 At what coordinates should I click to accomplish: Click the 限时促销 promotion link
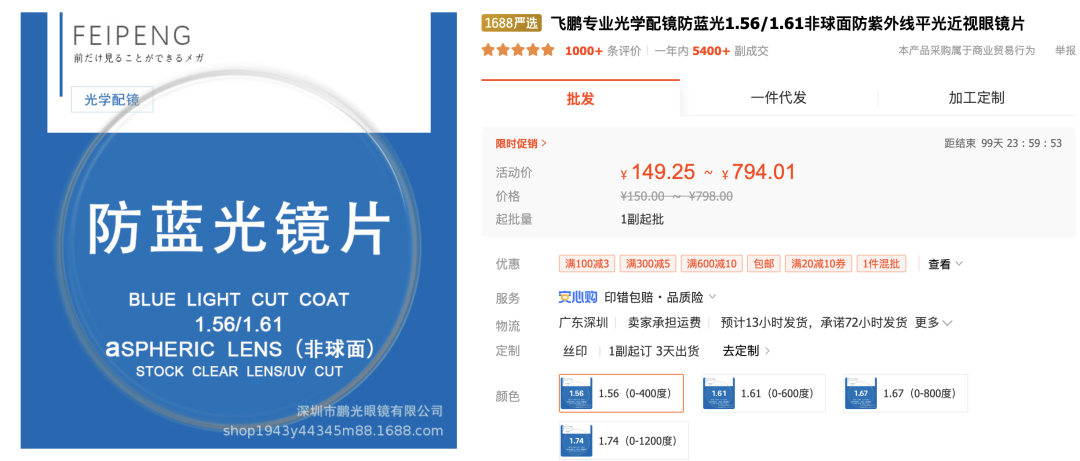(x=521, y=144)
